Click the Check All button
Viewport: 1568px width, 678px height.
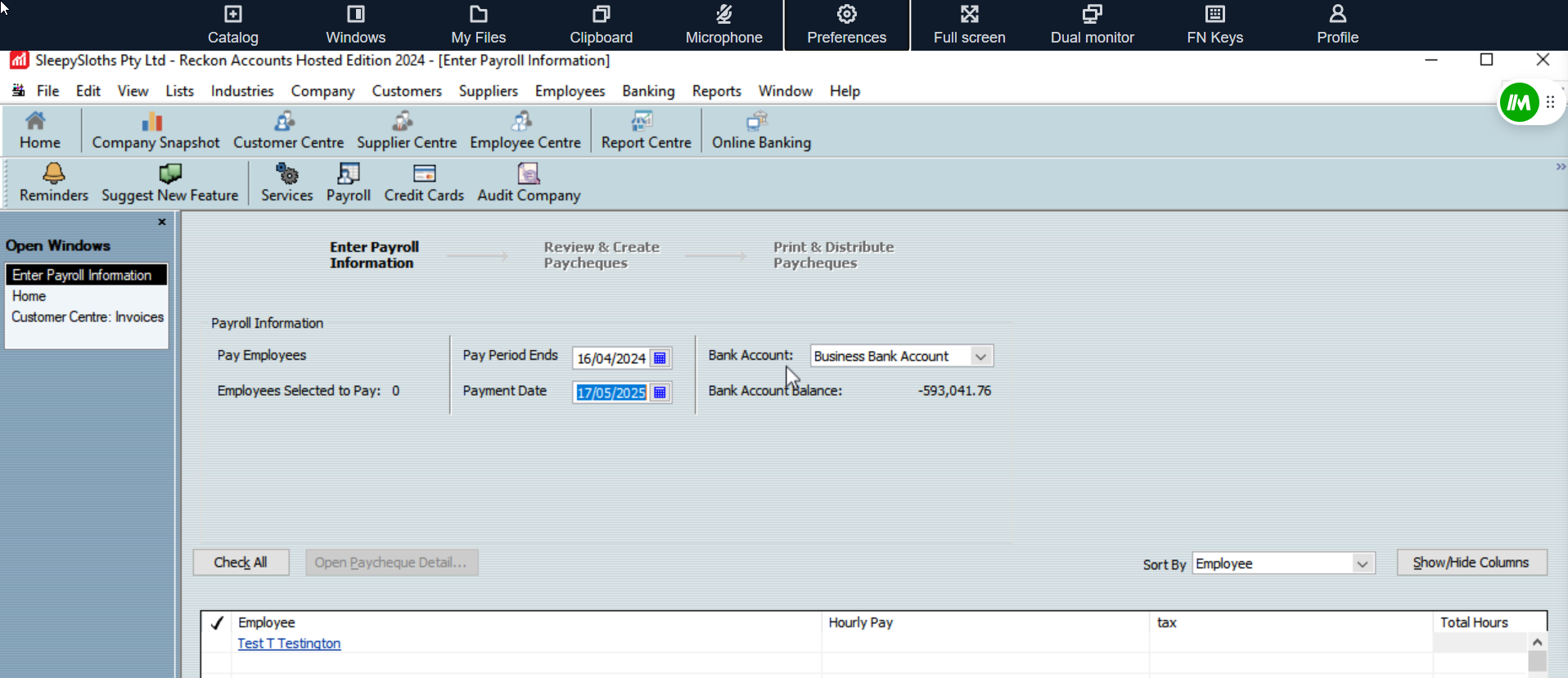click(x=241, y=563)
